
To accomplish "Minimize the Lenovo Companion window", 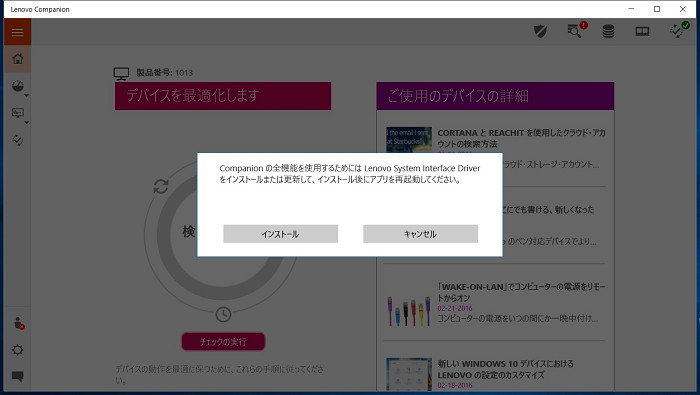I will click(631, 9).
